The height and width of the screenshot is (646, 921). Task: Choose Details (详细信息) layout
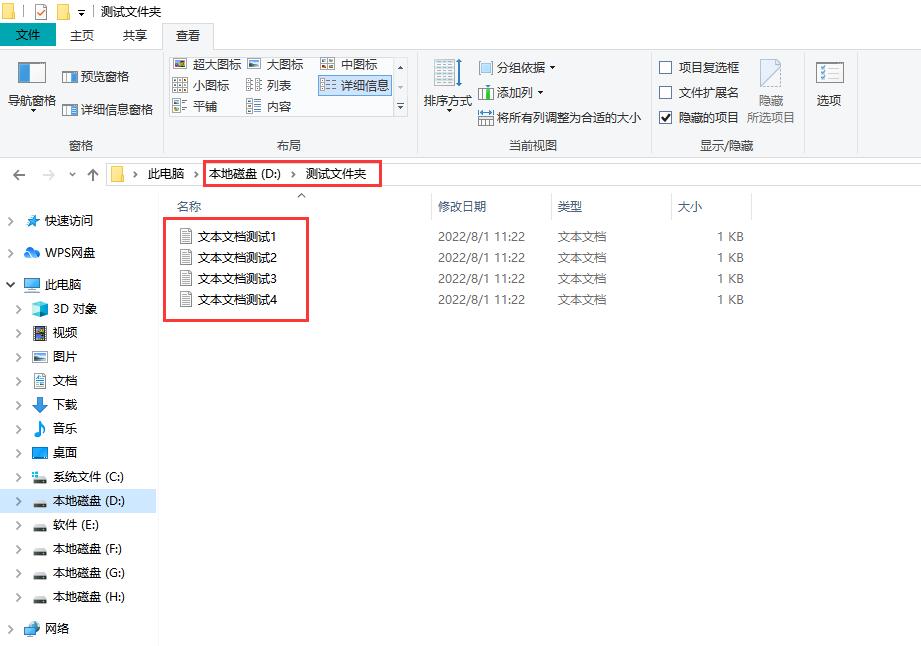coord(355,86)
